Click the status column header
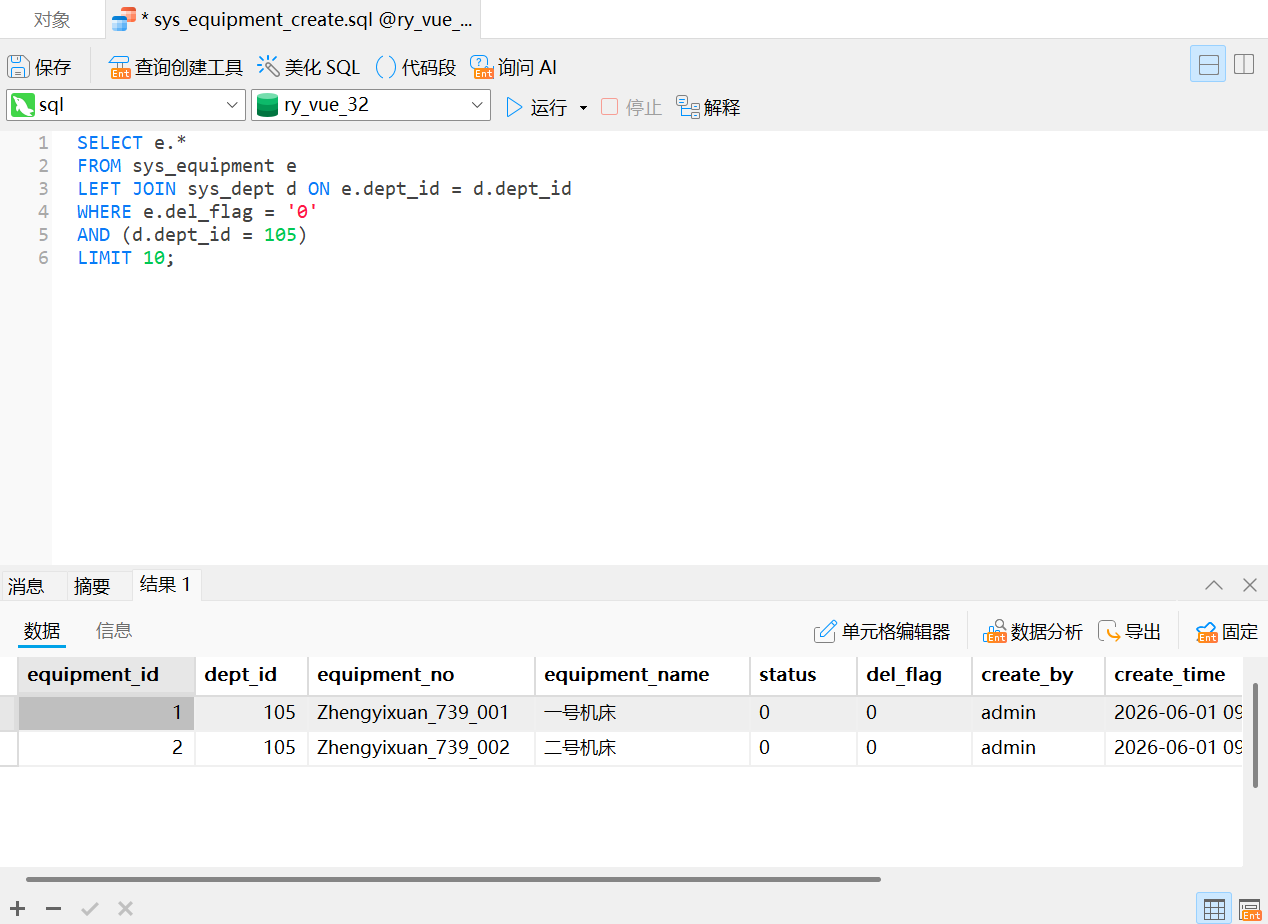The image size is (1268, 924). pyautogui.click(x=803, y=675)
